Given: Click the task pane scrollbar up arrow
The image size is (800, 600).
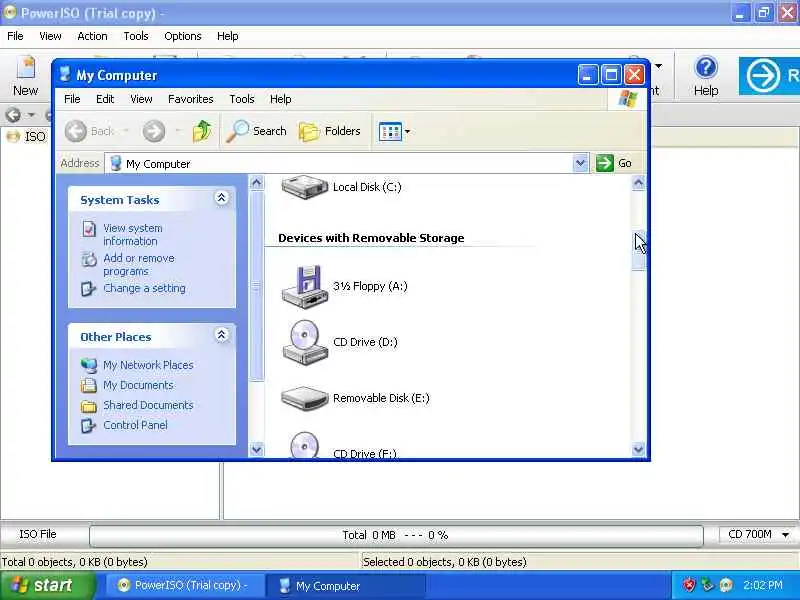Looking at the screenshot, I should click(257, 182).
